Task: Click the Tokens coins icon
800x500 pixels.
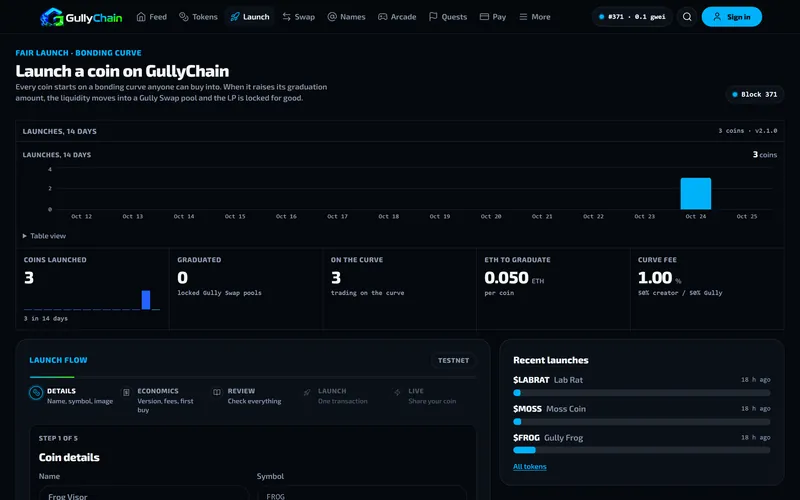Action: (x=184, y=17)
